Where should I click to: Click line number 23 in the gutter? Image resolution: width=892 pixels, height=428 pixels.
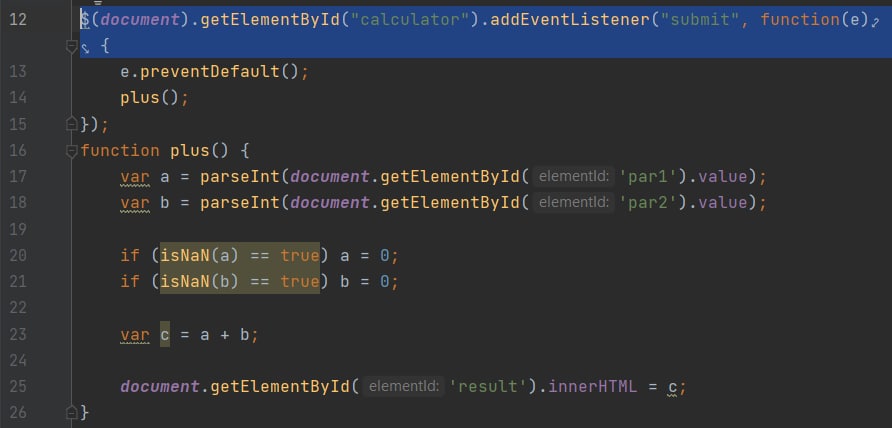[18, 334]
